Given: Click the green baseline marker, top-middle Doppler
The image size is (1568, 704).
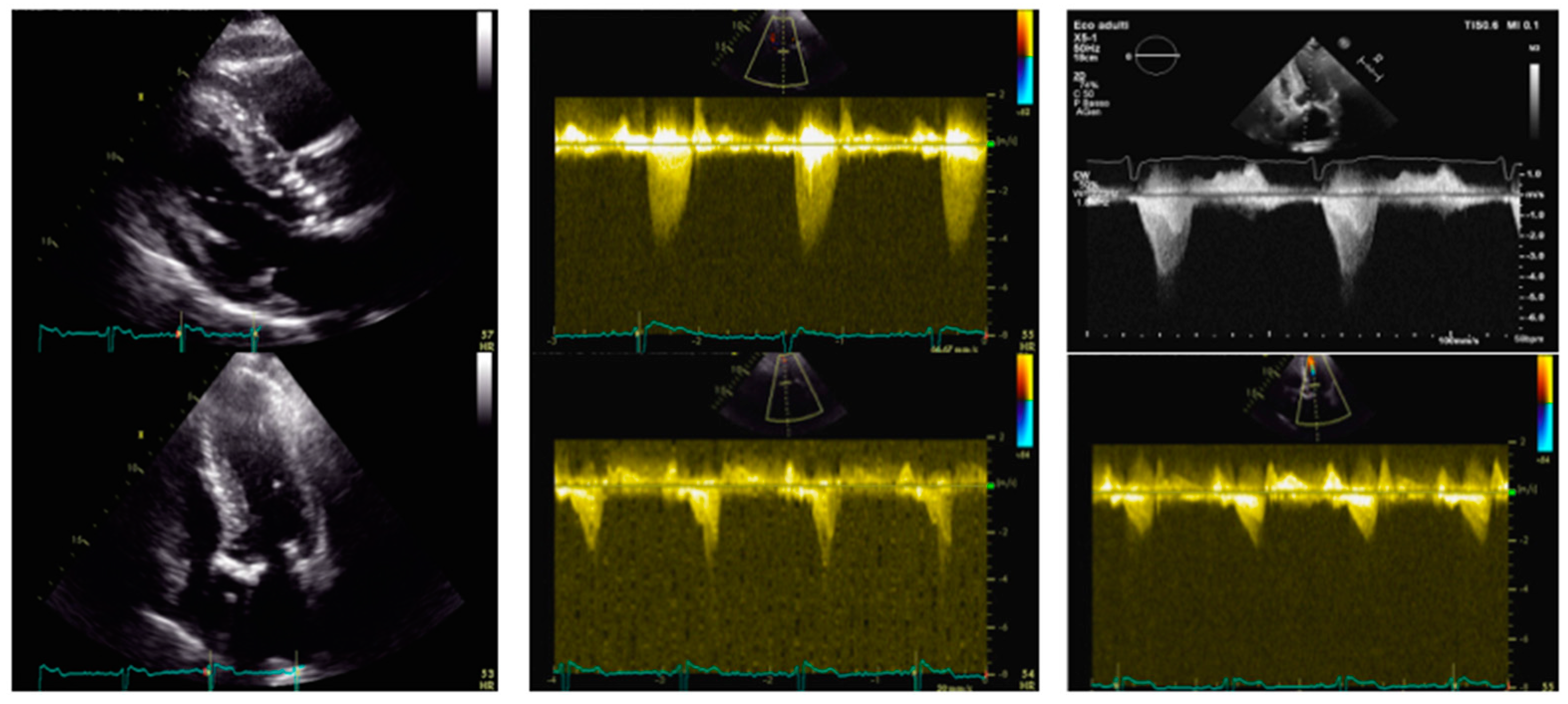Looking at the screenshot, I should pos(991,143).
